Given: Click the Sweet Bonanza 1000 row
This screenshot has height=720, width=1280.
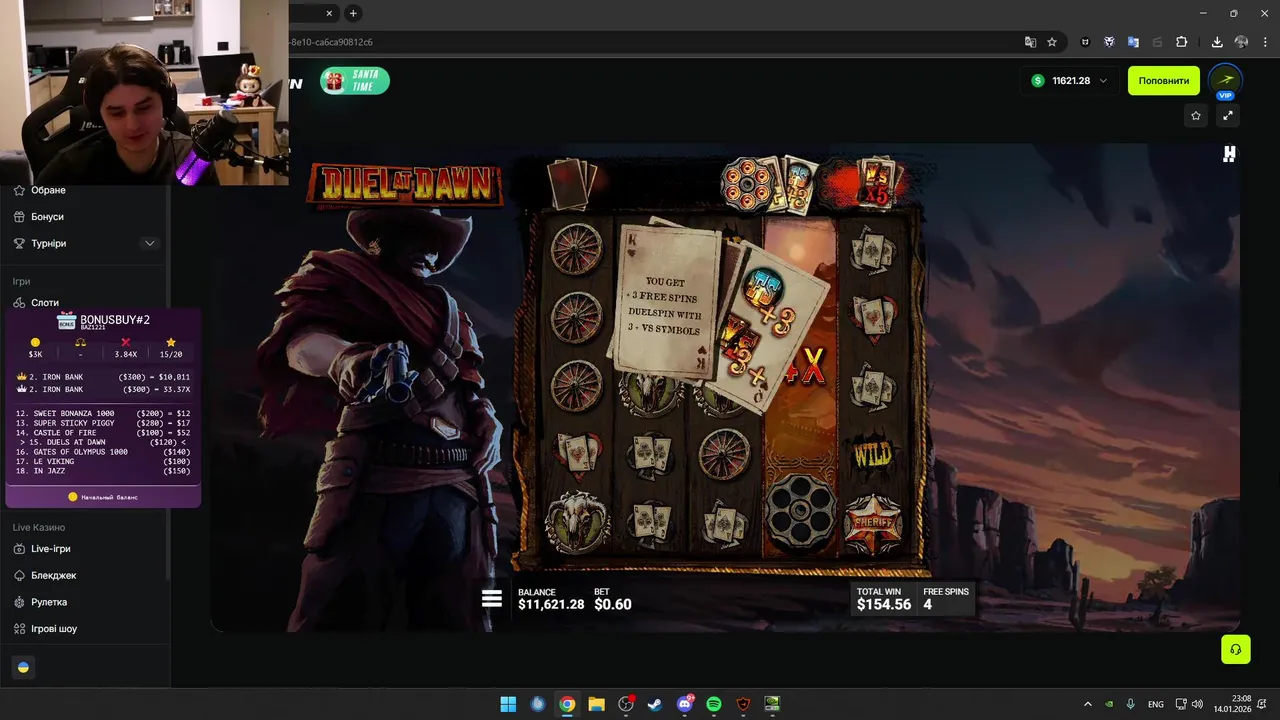Looking at the screenshot, I should [x=102, y=413].
